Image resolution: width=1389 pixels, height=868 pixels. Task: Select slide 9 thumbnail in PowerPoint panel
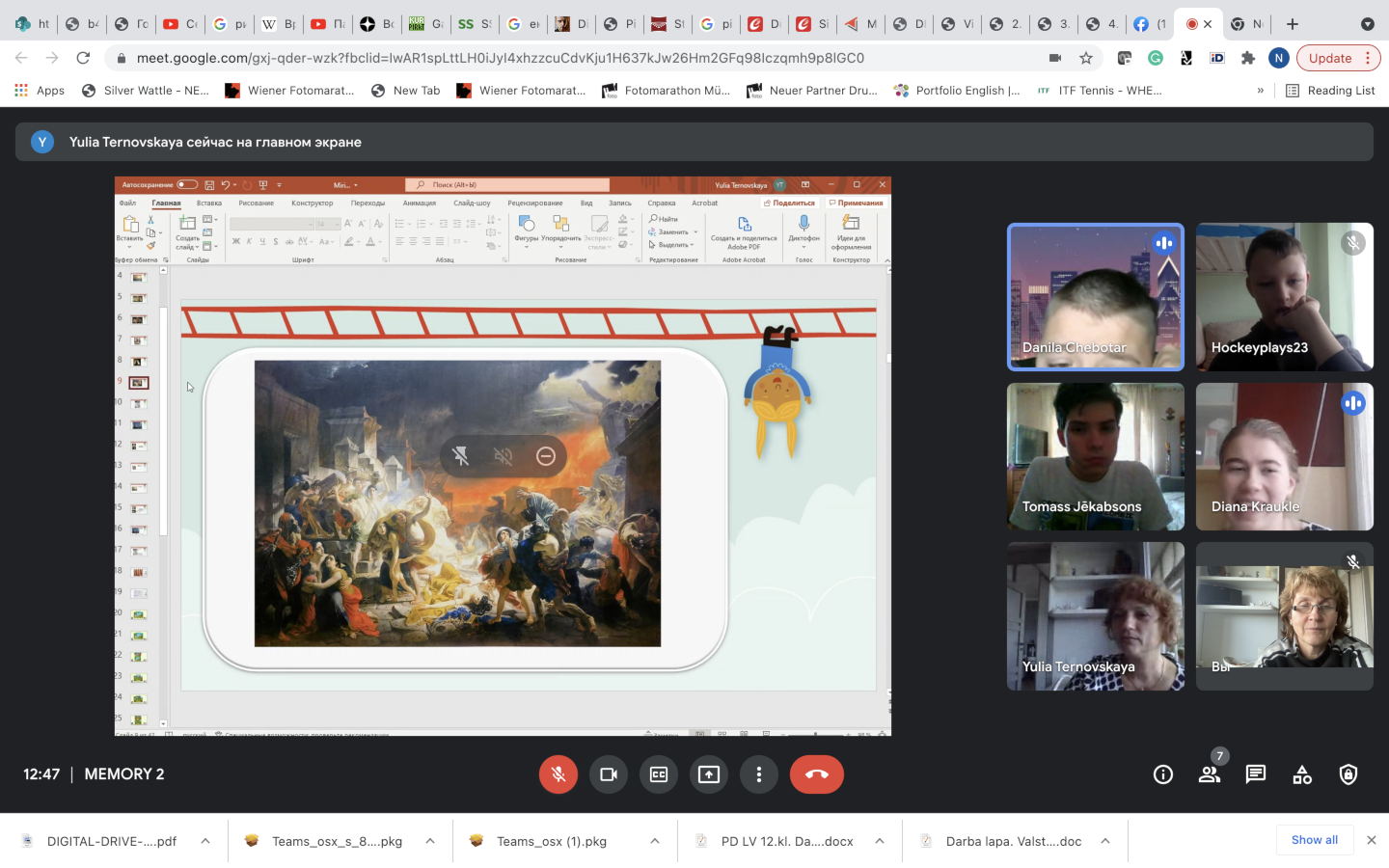139,383
